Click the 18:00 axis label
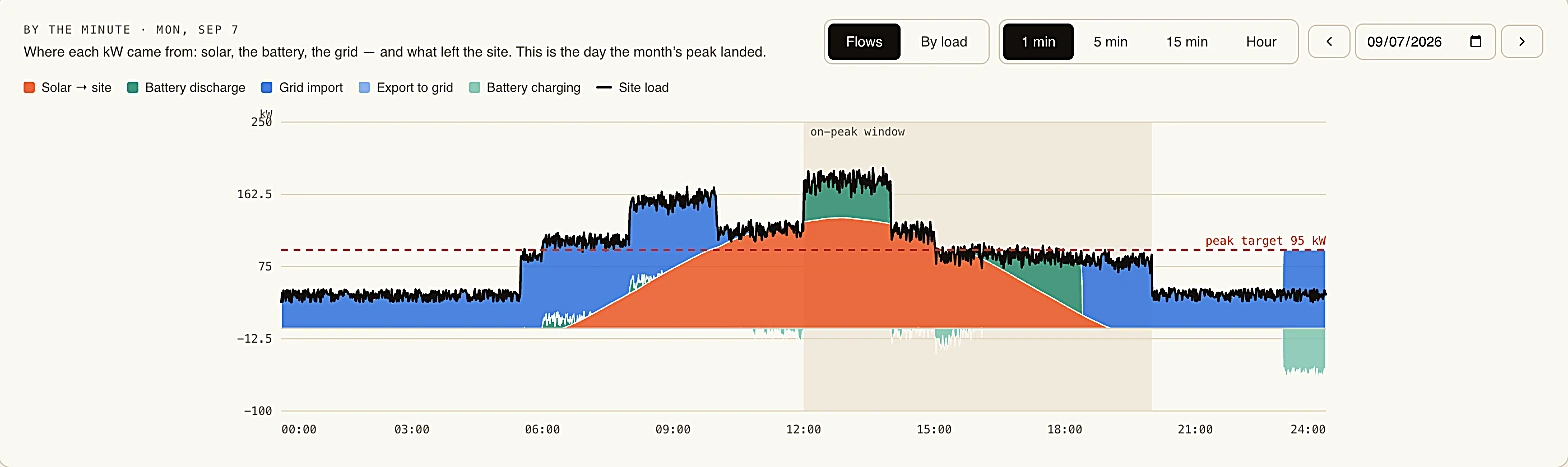The height and width of the screenshot is (467, 1568). pyautogui.click(x=1065, y=430)
